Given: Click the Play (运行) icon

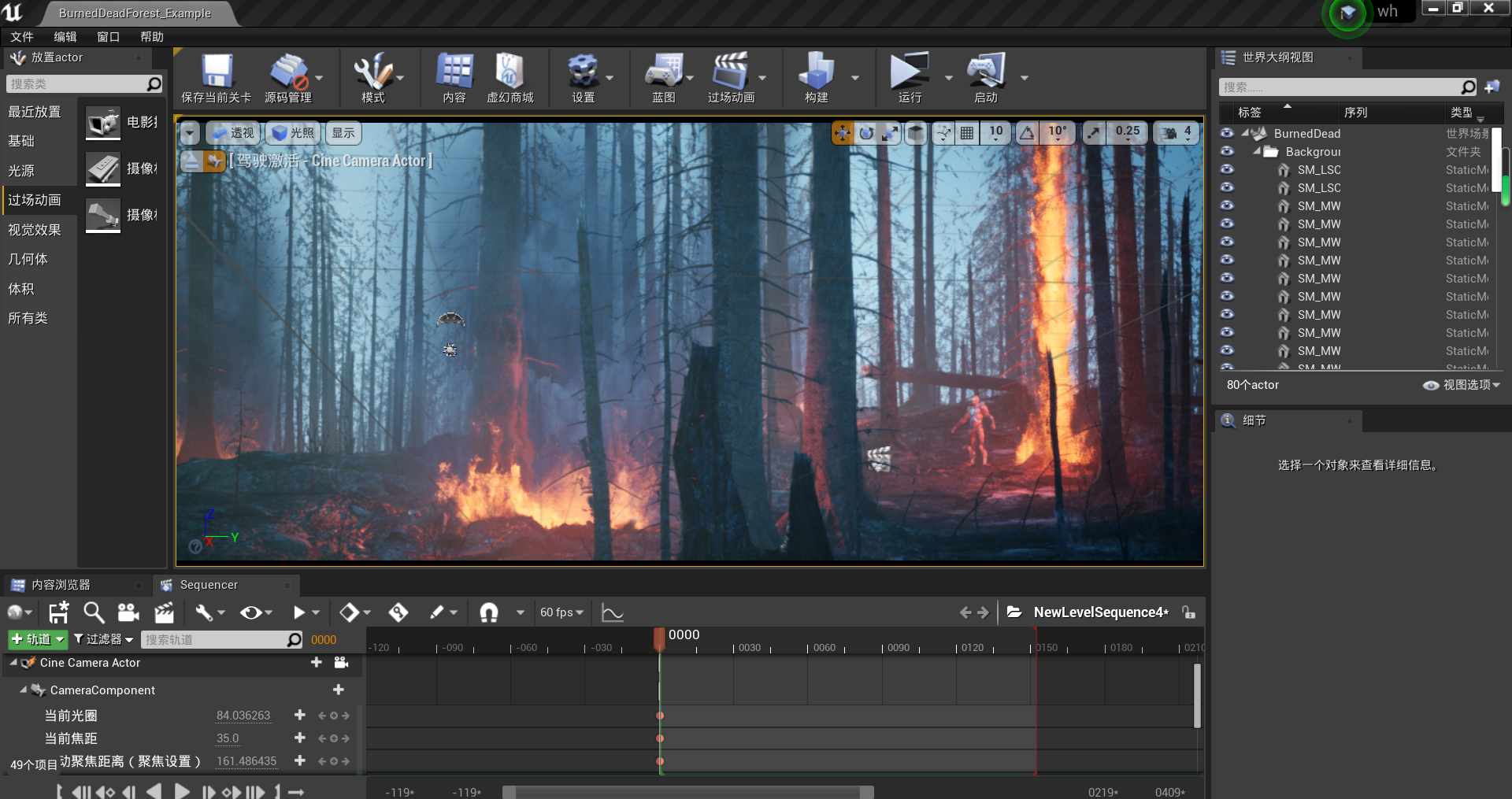Looking at the screenshot, I should click(910, 71).
